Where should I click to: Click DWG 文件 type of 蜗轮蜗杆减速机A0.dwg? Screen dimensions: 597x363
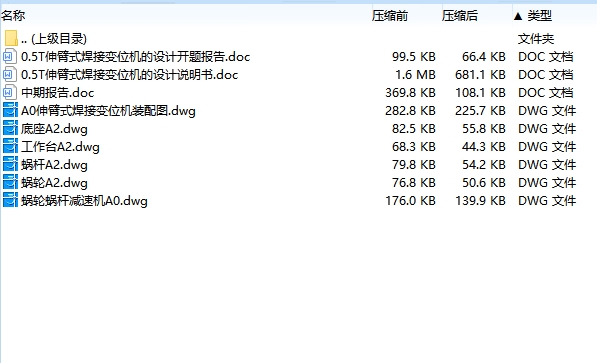(547, 200)
